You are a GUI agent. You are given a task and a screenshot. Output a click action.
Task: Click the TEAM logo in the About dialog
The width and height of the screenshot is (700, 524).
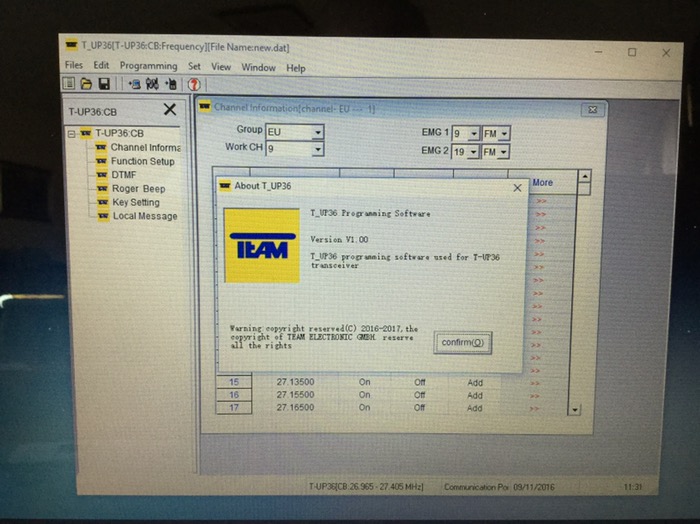[262, 245]
